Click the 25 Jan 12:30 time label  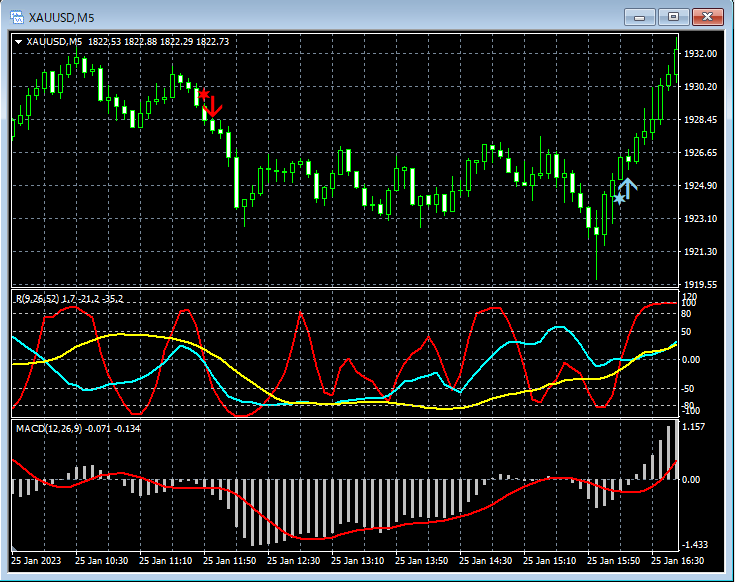pos(296,561)
